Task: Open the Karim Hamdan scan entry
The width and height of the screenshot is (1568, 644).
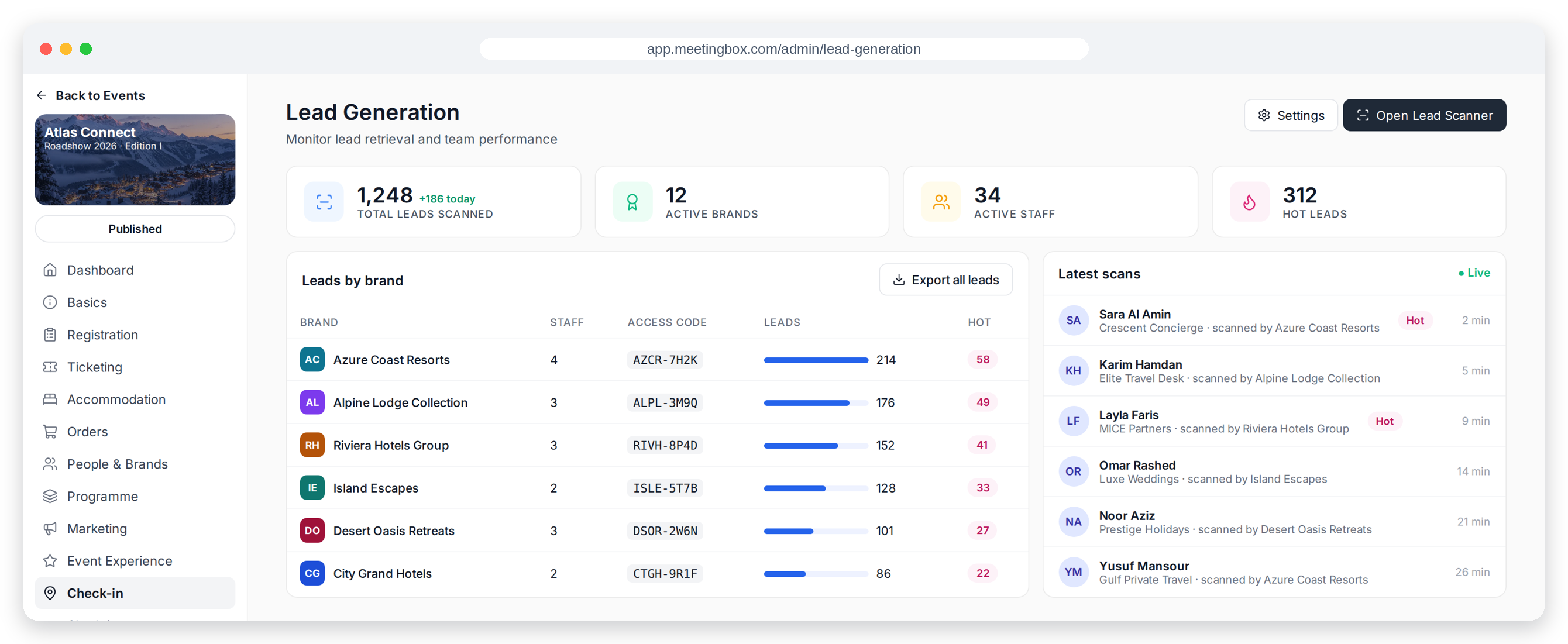Action: tap(1274, 371)
